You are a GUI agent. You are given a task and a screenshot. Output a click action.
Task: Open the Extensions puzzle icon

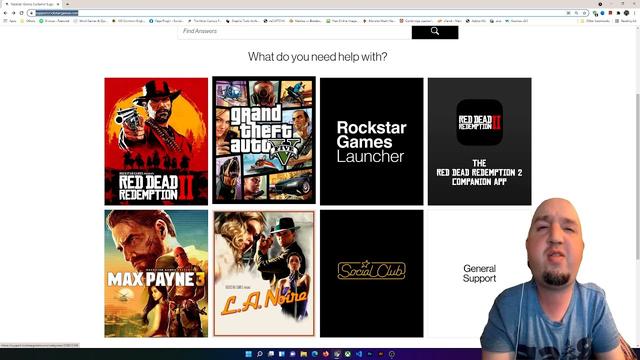pos(618,13)
